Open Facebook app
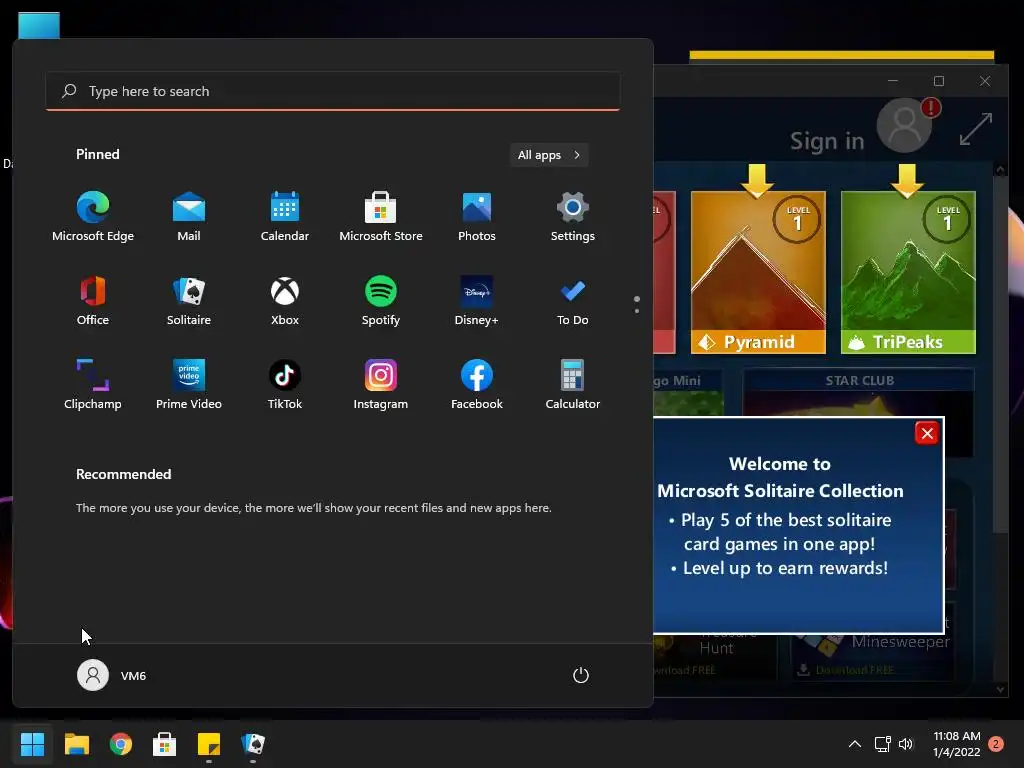 (477, 384)
